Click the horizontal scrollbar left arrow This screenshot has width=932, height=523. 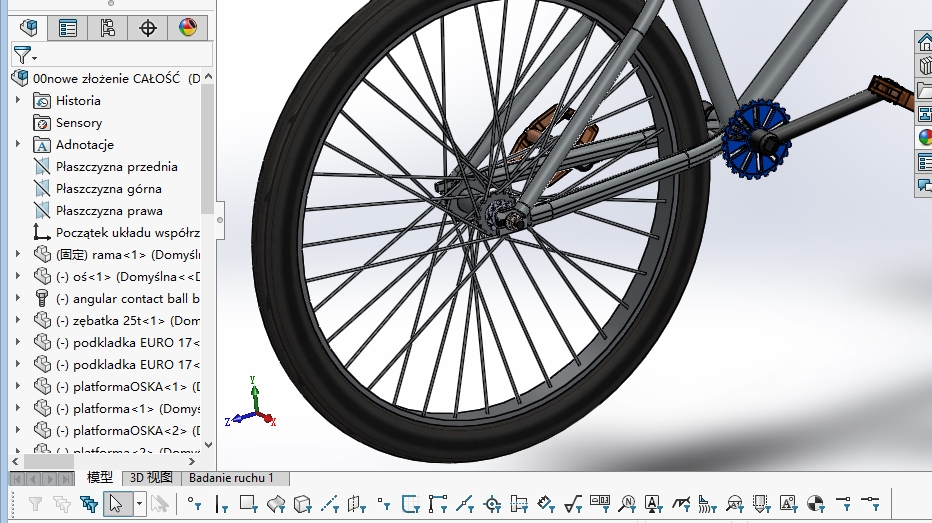click(x=15, y=461)
